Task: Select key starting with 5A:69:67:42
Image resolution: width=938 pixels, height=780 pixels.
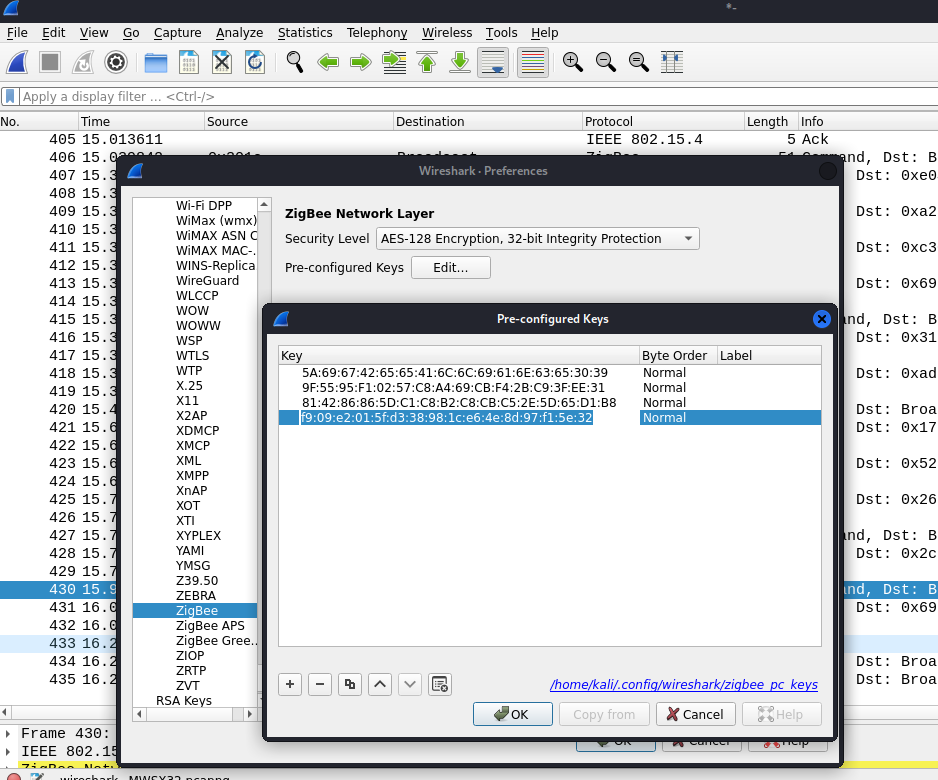Action: coord(455,373)
